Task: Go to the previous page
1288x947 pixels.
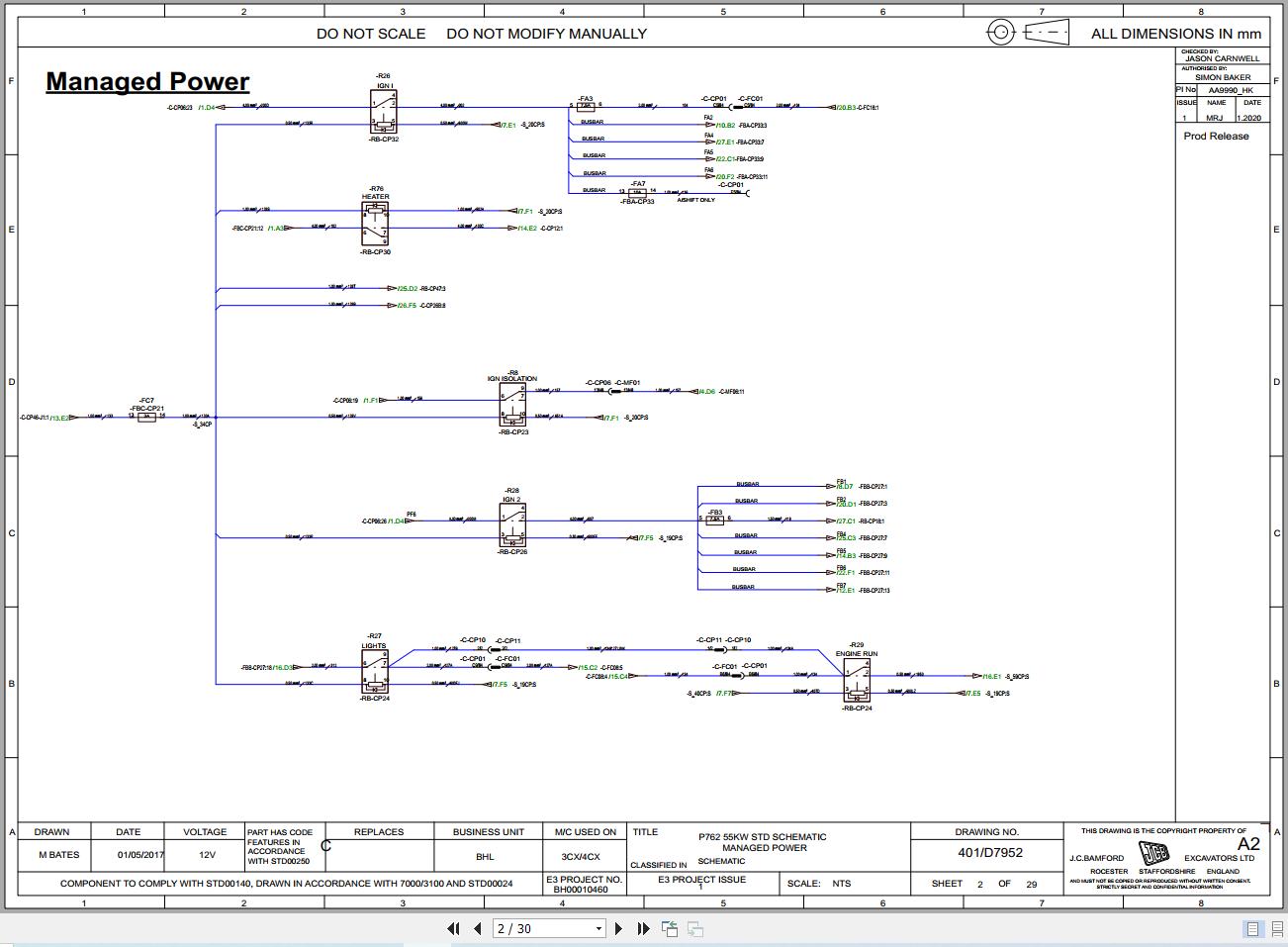Action: click(x=478, y=928)
